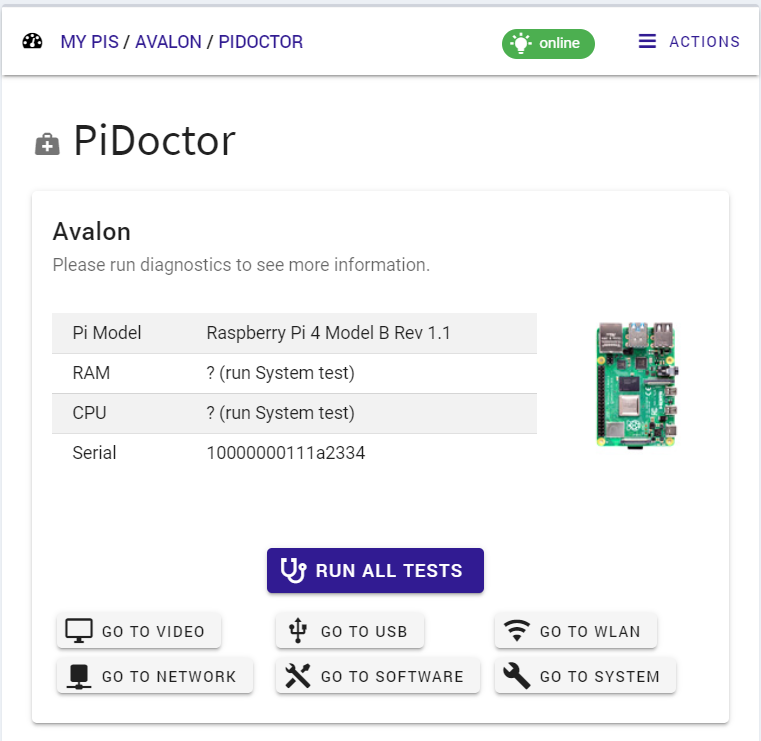Image resolution: width=761 pixels, height=741 pixels.
Task: Click the Raspberry Pi board thumbnail
Action: coord(637,384)
